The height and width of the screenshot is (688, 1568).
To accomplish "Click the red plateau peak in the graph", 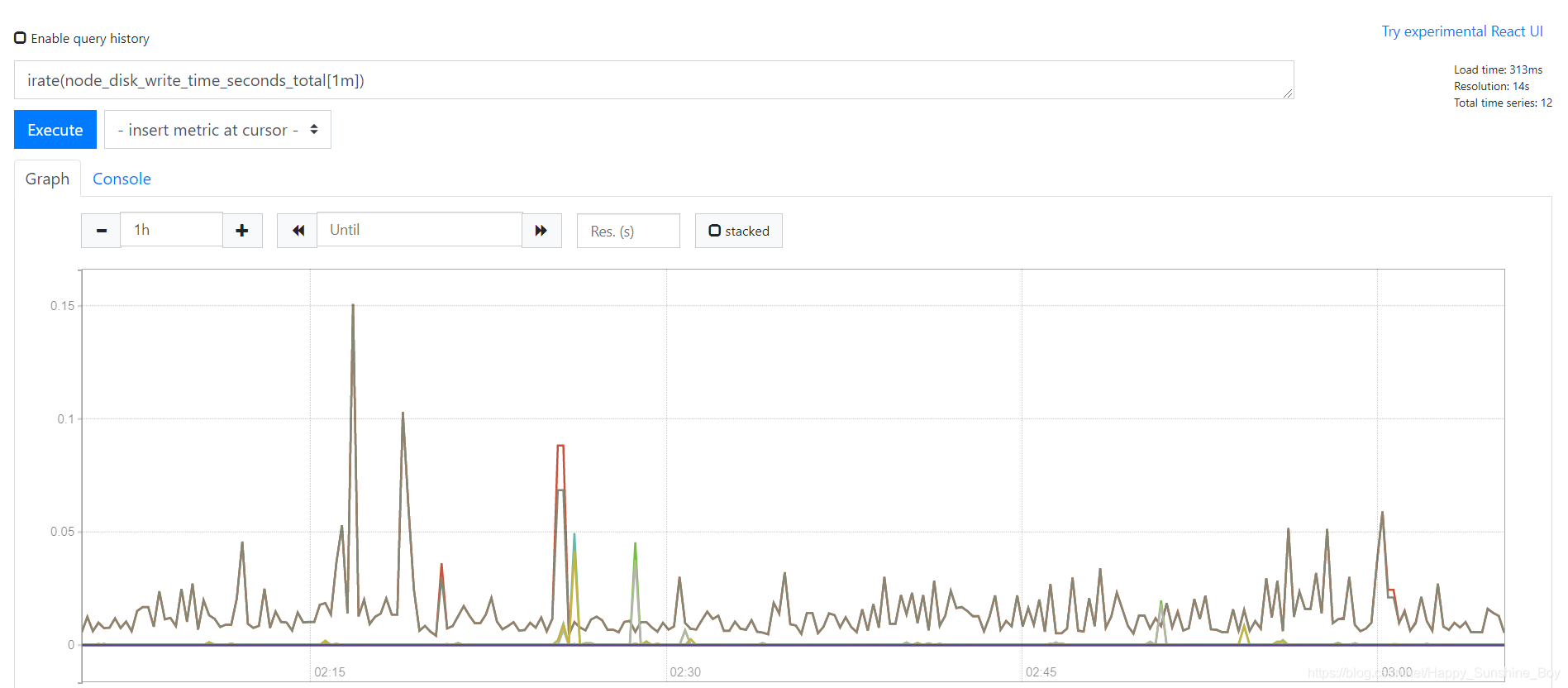I will click(560, 447).
